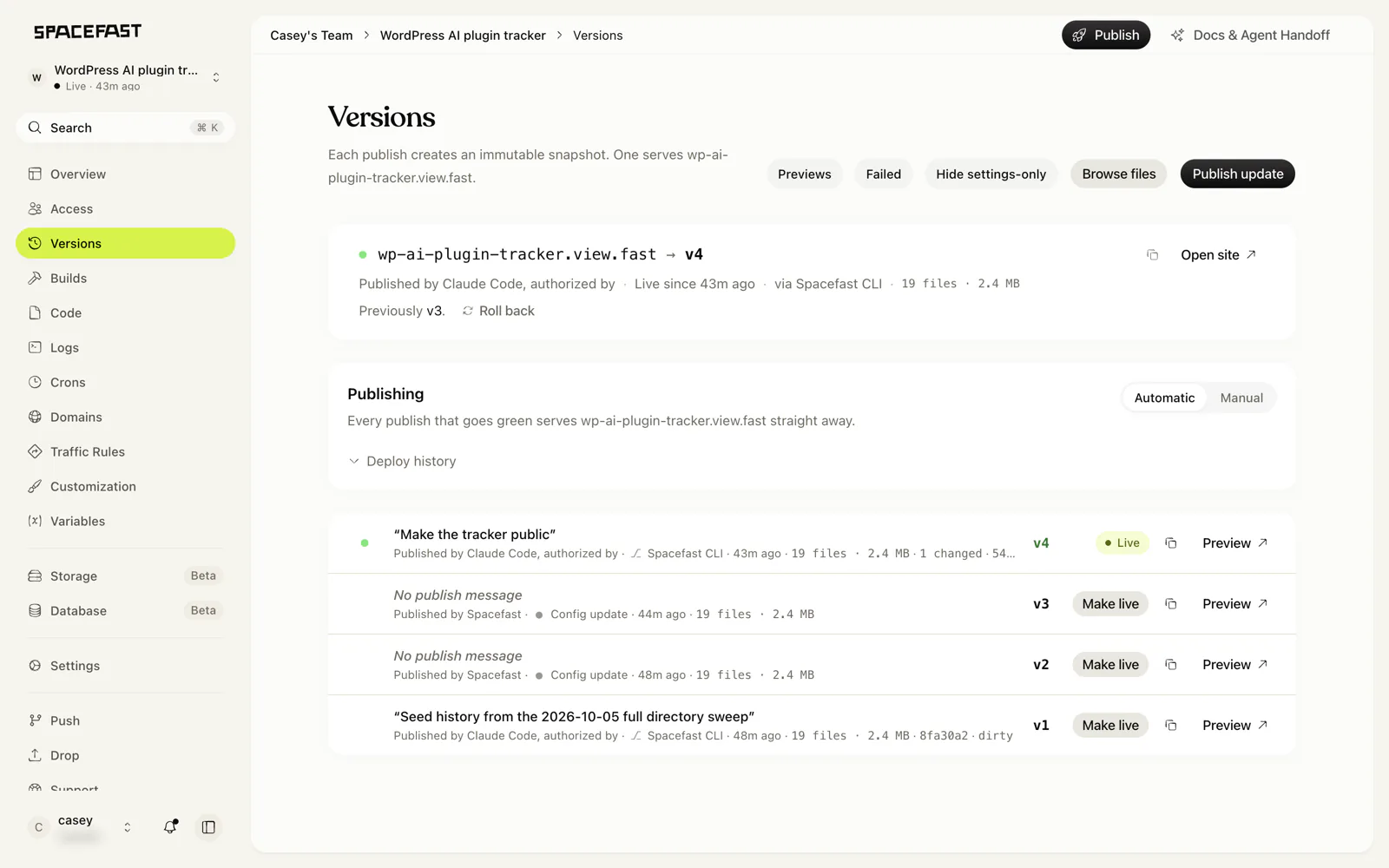
Task: Open Crons in the sidebar
Action: coord(125,382)
